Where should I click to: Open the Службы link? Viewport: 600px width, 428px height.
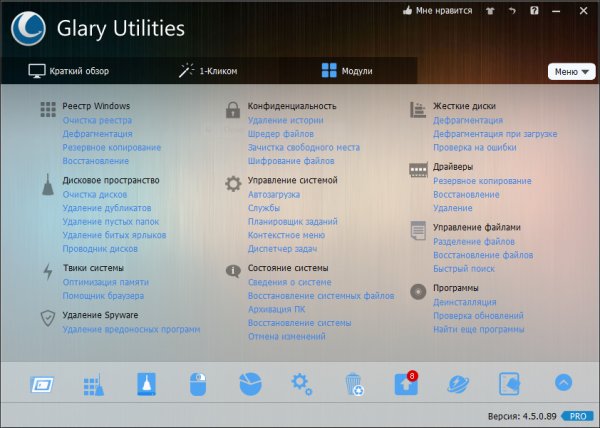click(264, 208)
